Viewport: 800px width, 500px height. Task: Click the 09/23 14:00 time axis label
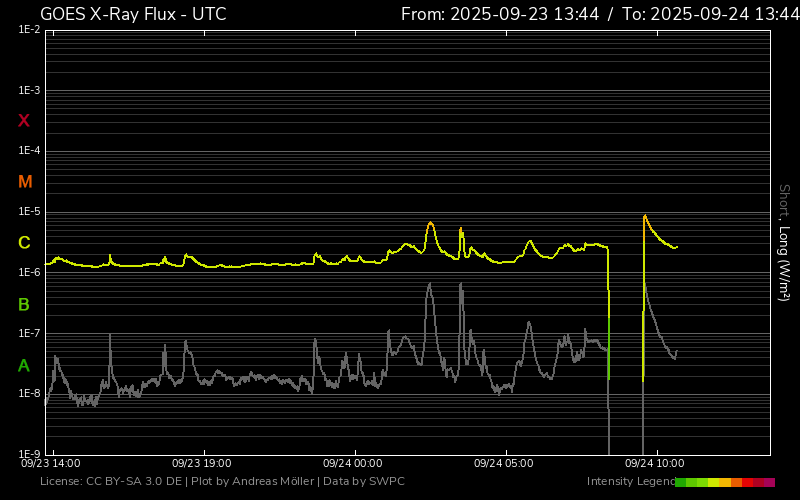(51, 464)
